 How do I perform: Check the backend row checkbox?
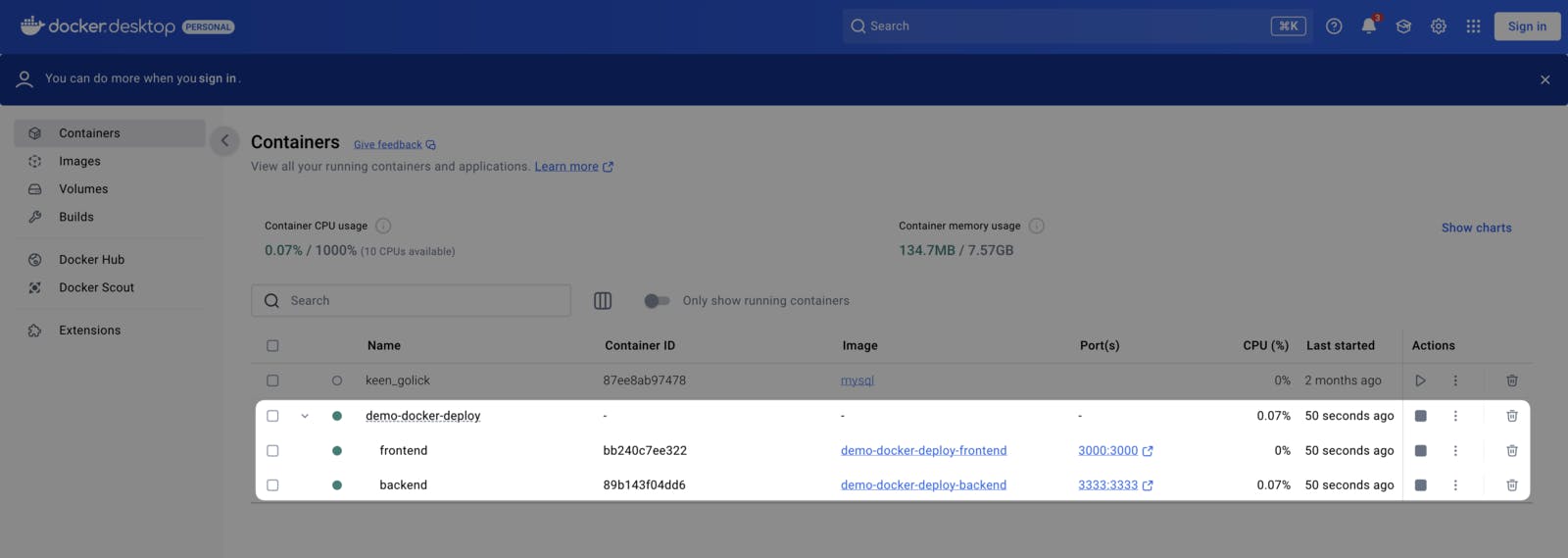pyautogui.click(x=272, y=485)
